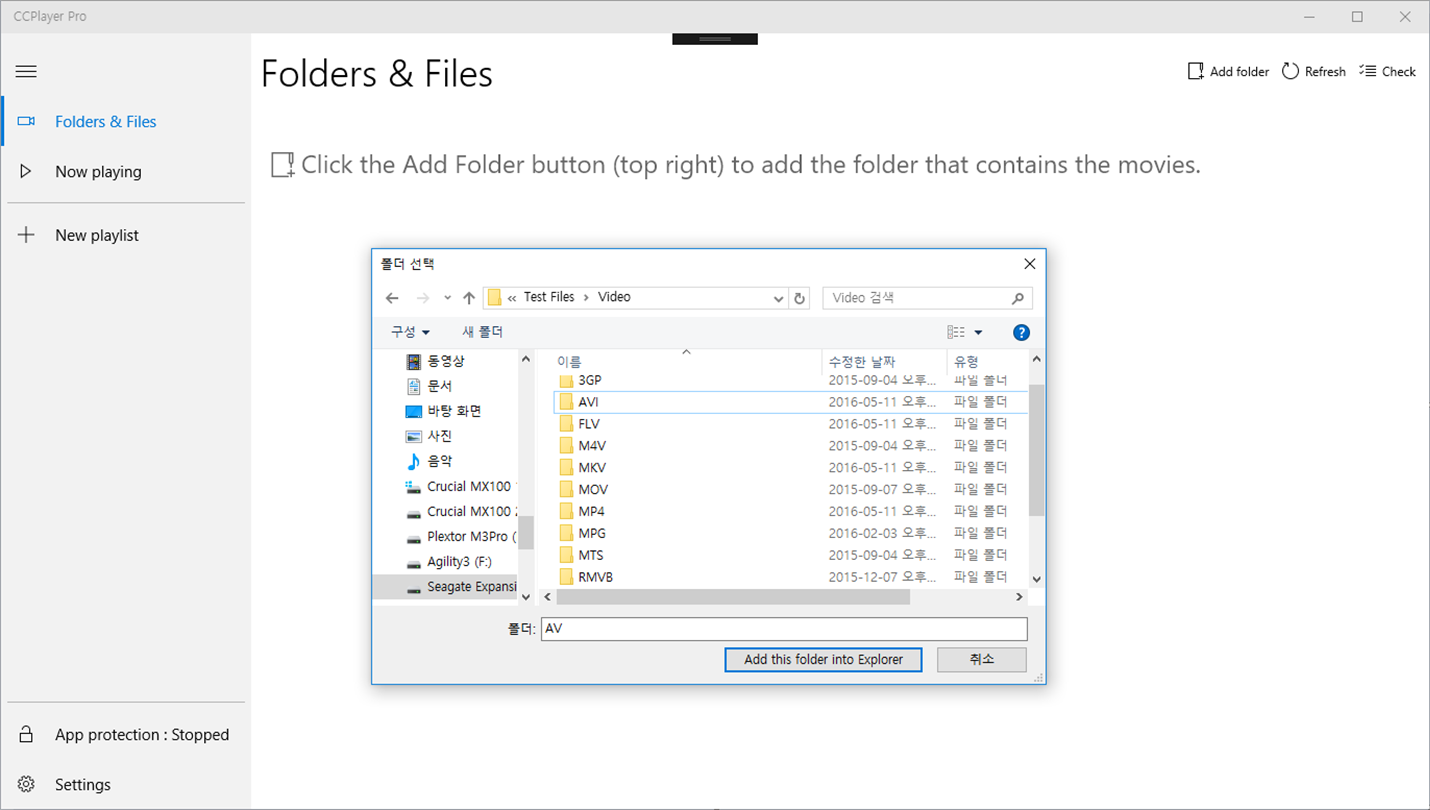Viewport: 1430px width, 810px height.
Task: Select 음악 in the navigation pane
Action: (x=430, y=461)
